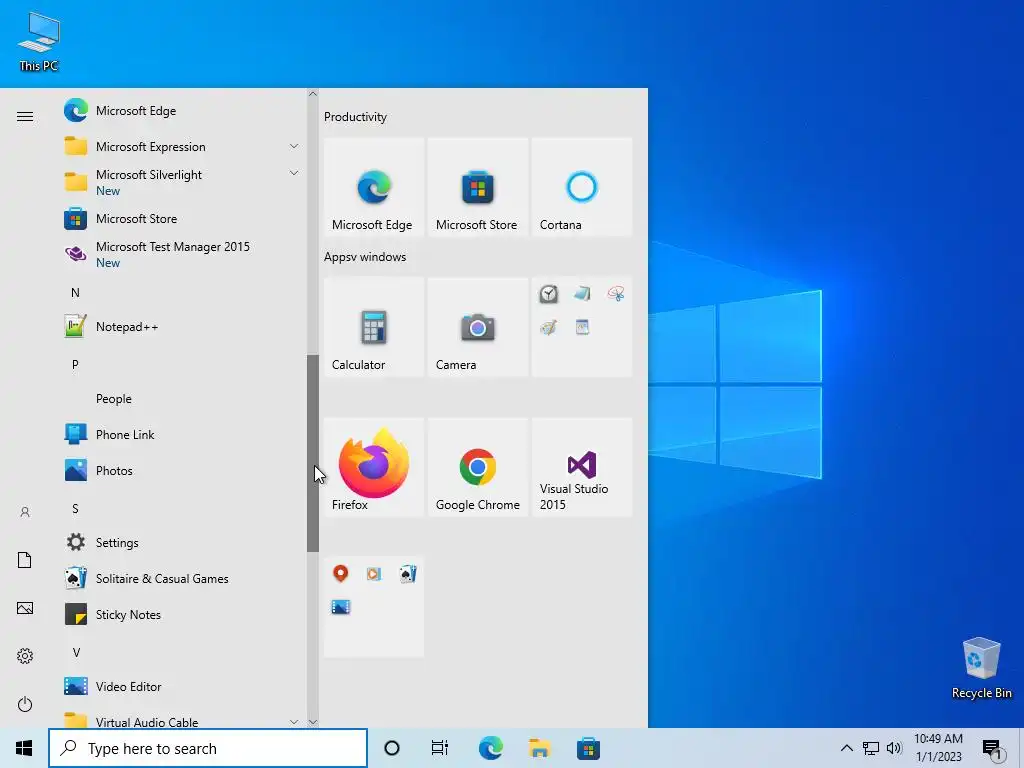Click the Solitaire cards icon in folder tile

pyautogui.click(x=408, y=574)
